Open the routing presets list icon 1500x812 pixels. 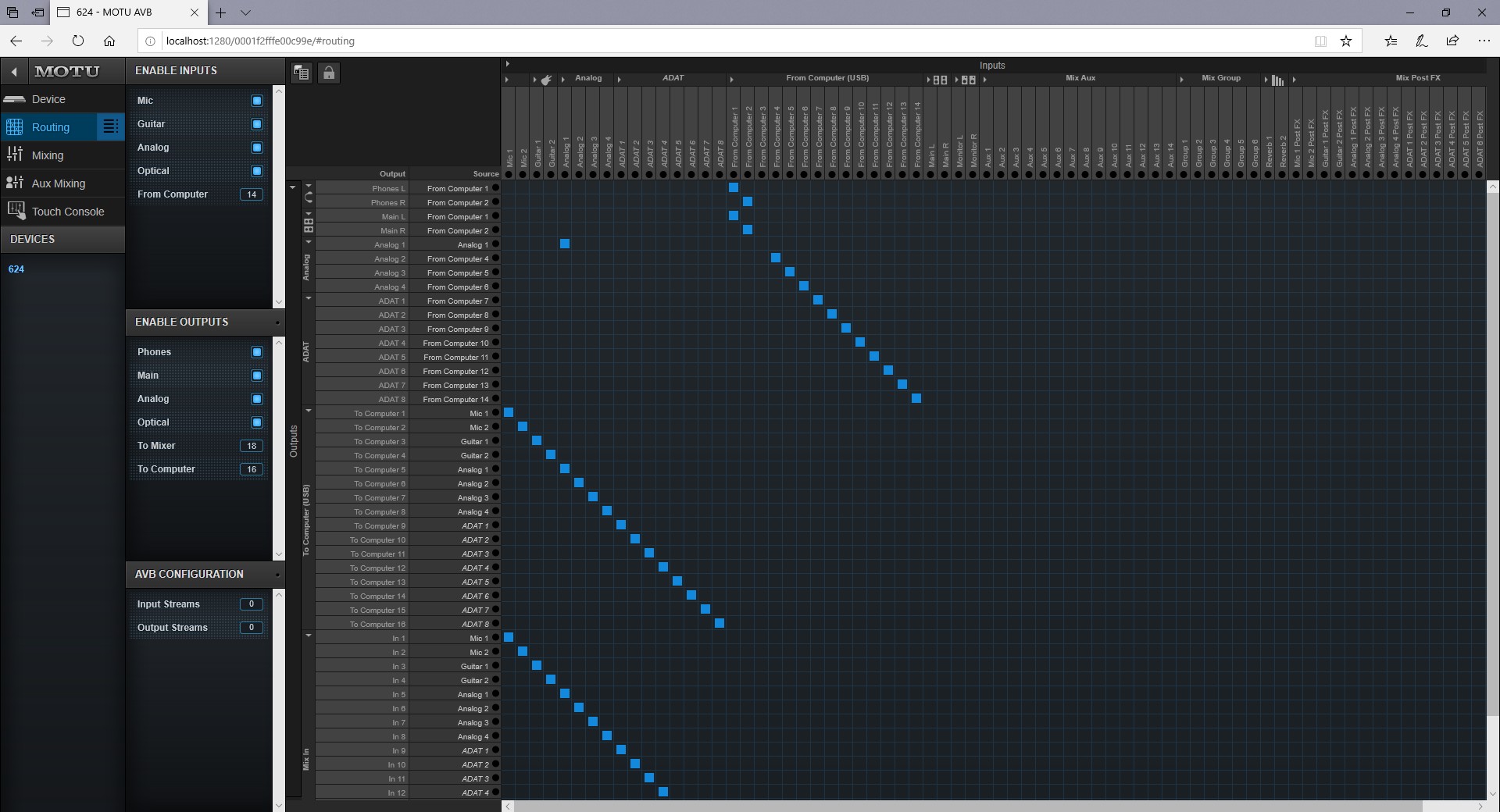click(302, 73)
